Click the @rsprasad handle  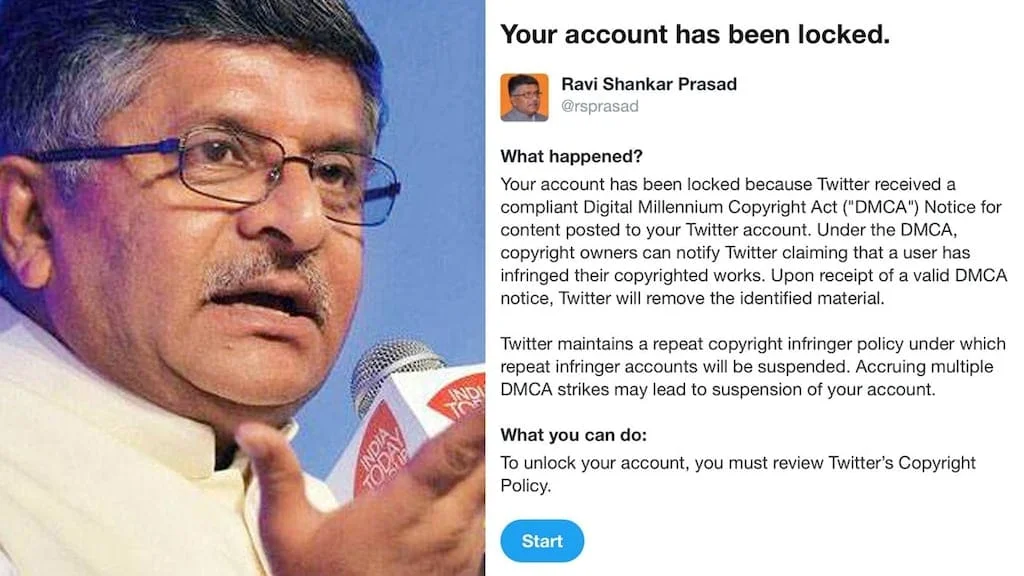coord(600,106)
